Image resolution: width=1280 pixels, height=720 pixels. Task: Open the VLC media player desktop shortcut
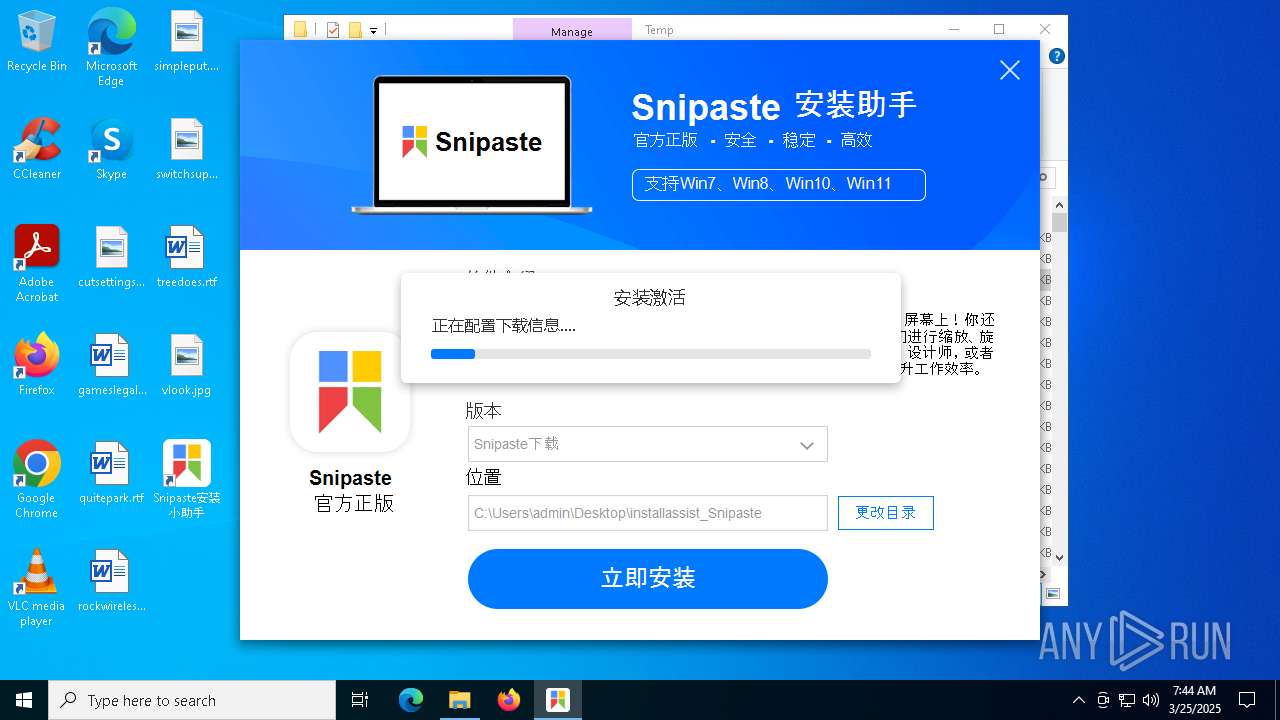pyautogui.click(x=37, y=588)
